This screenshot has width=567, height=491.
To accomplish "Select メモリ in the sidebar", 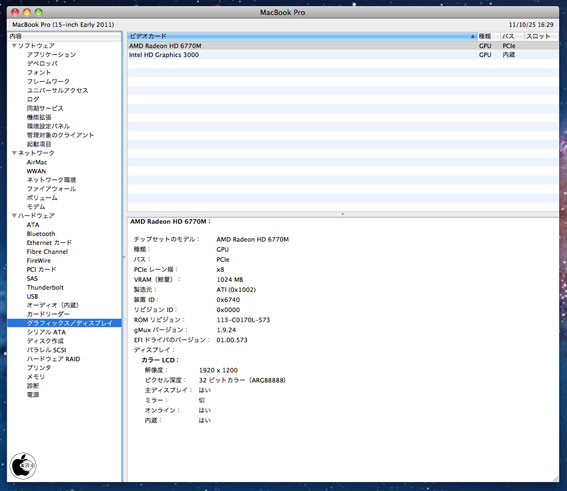I will click(x=36, y=377).
